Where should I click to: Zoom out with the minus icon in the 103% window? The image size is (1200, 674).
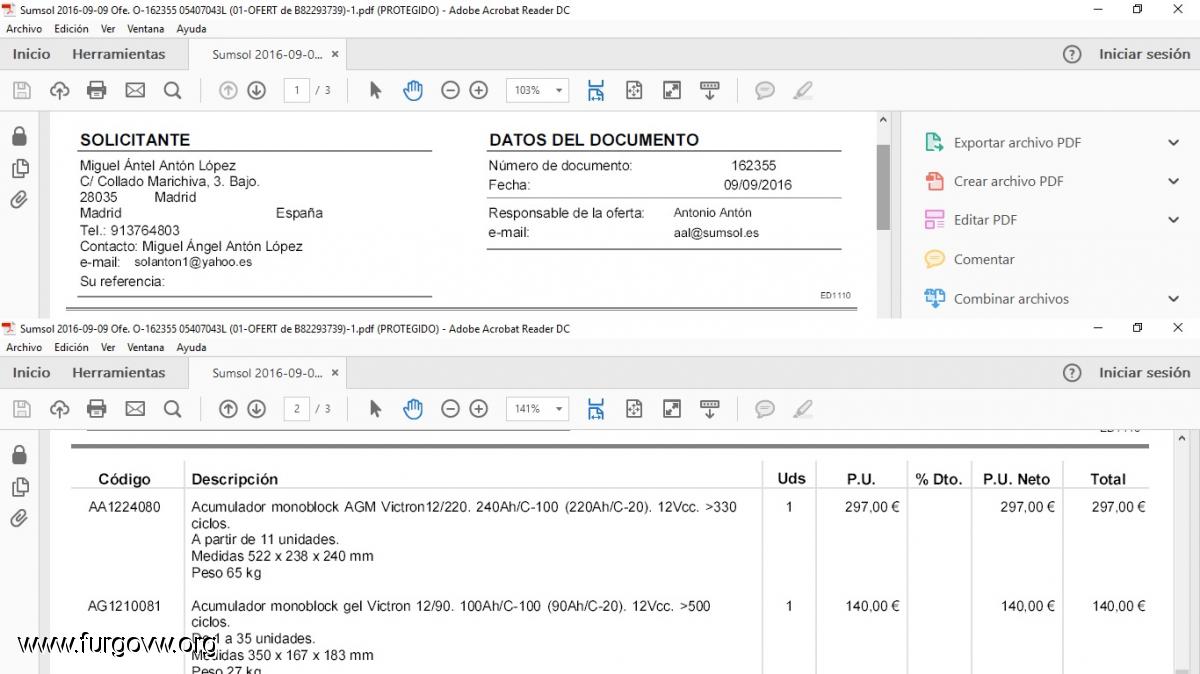(450, 91)
